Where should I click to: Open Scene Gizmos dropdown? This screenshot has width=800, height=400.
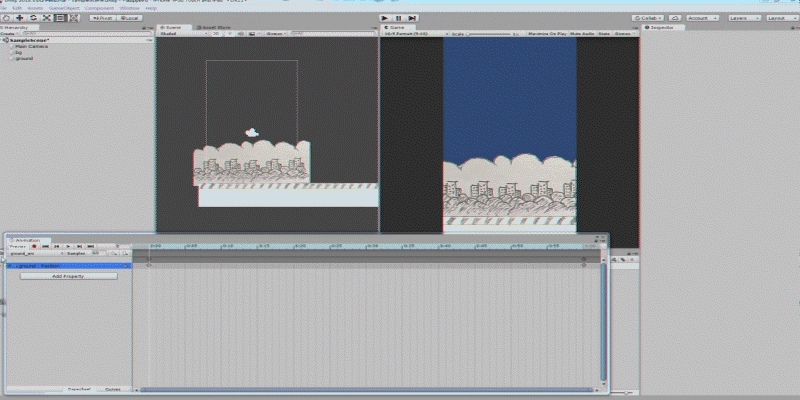click(277, 34)
